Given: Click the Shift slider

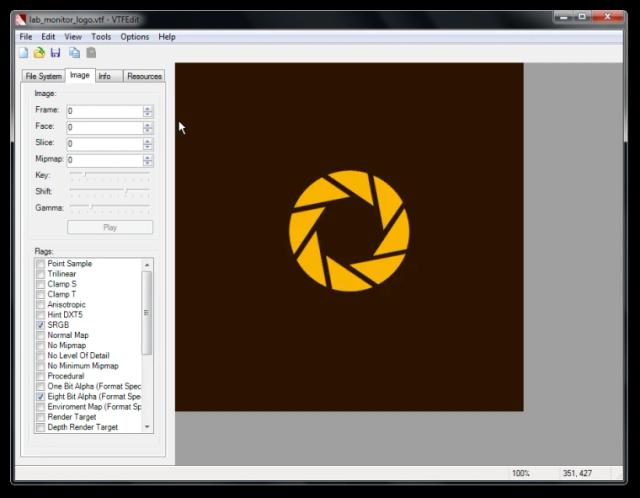Looking at the screenshot, I should point(109,191).
